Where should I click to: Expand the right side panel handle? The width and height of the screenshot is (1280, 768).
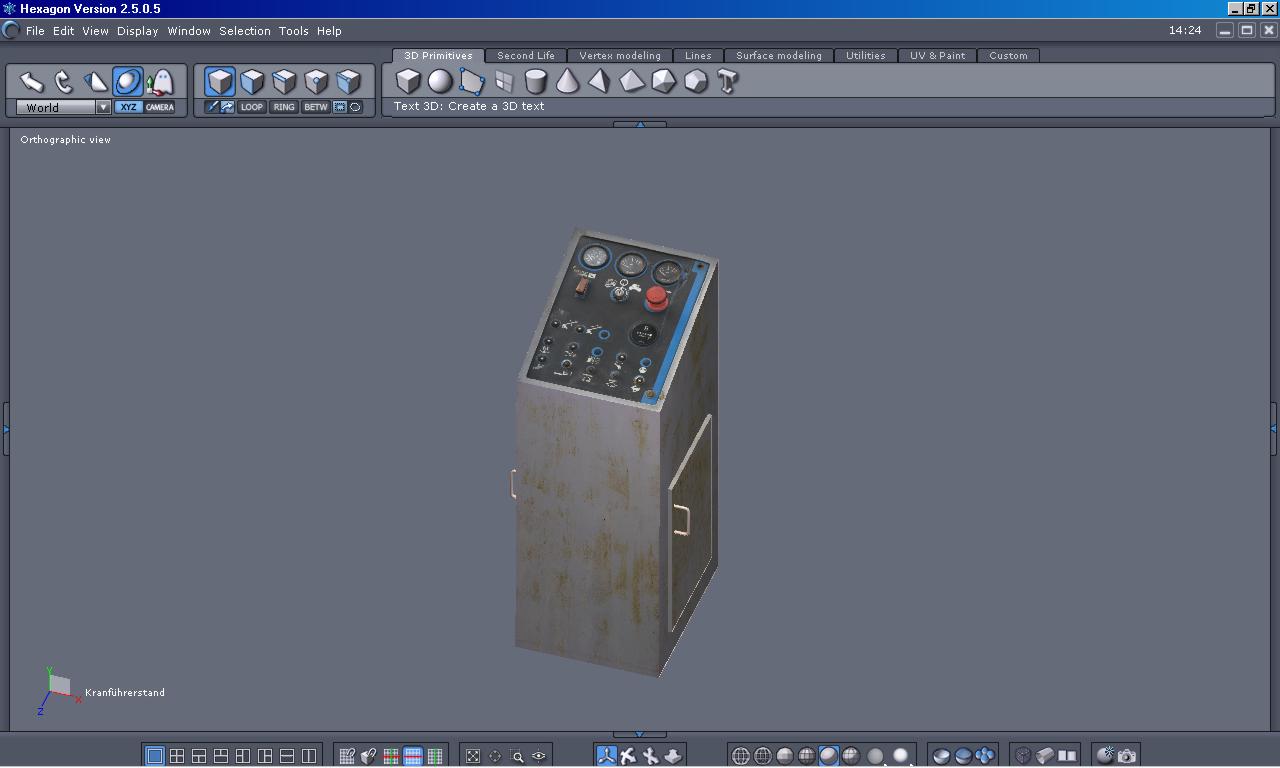[x=1273, y=429]
